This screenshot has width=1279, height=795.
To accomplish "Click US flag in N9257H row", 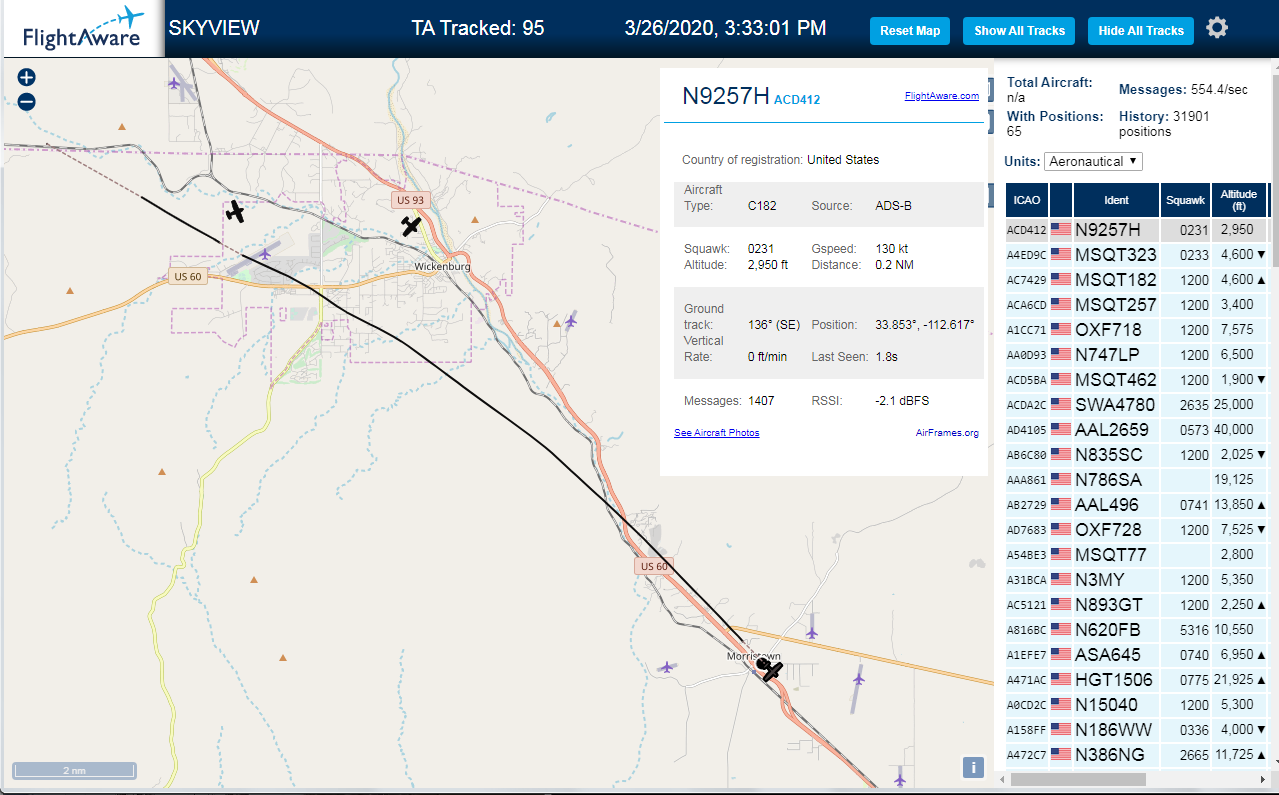I will coord(1061,230).
